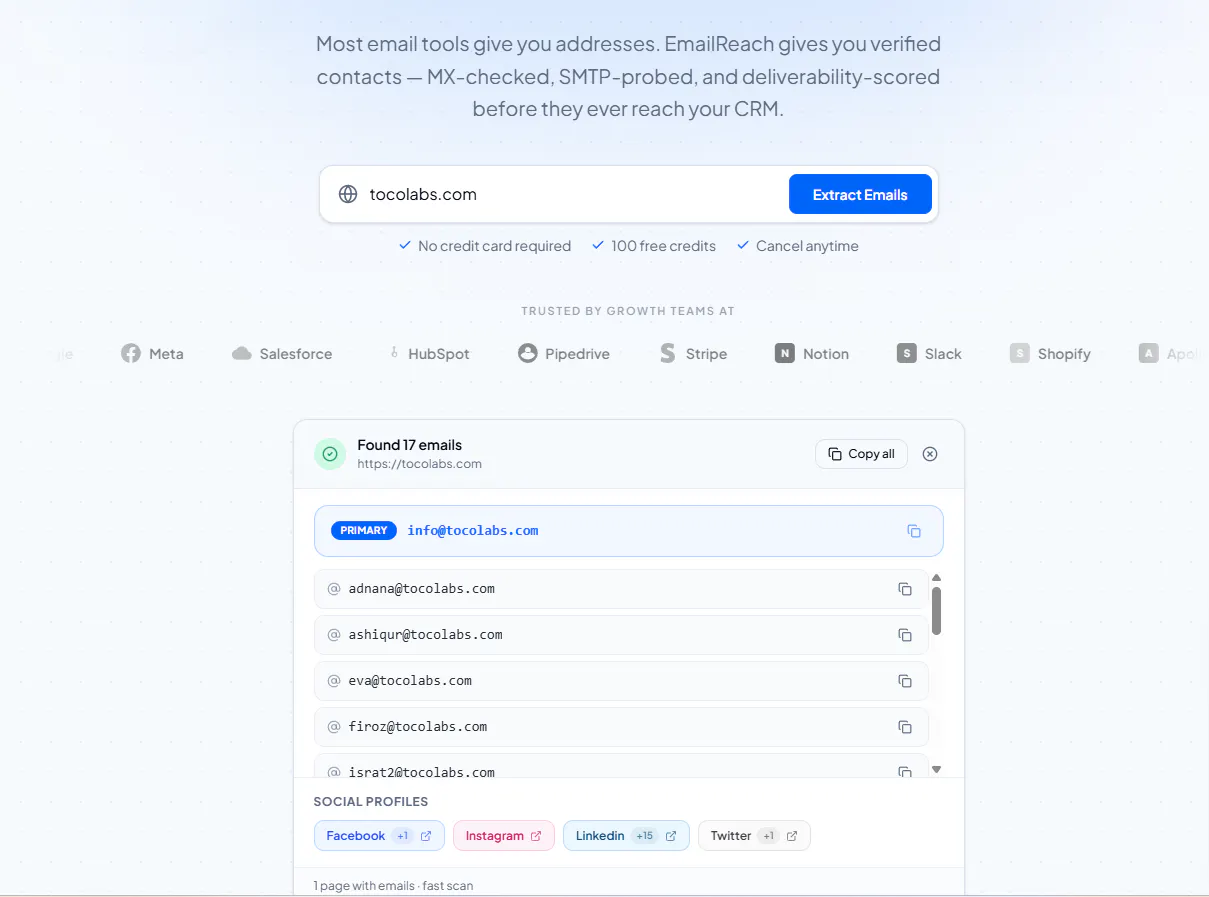Click the Copy all button
This screenshot has height=897, width=1209.
pyautogui.click(x=861, y=454)
